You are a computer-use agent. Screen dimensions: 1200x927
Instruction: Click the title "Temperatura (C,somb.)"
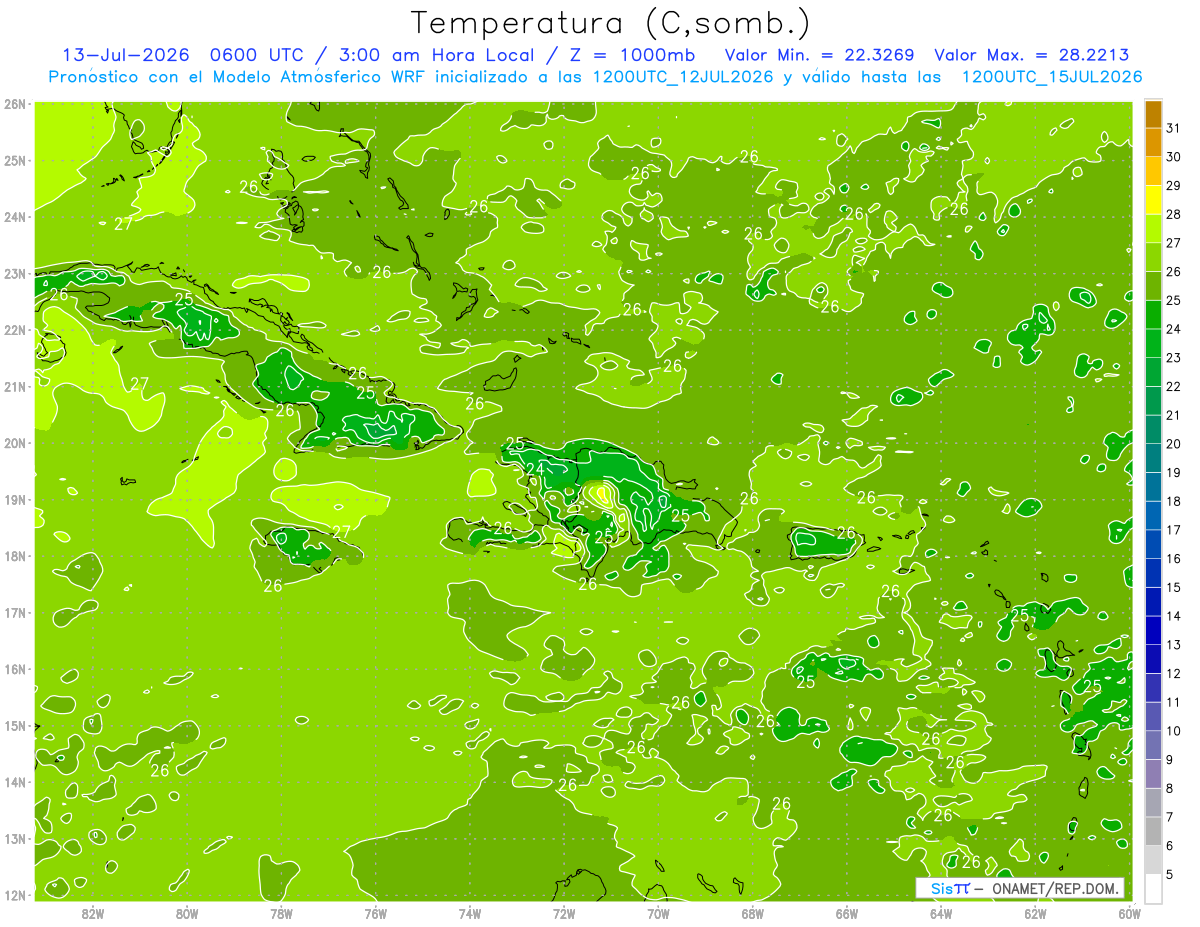pyautogui.click(x=610, y=22)
